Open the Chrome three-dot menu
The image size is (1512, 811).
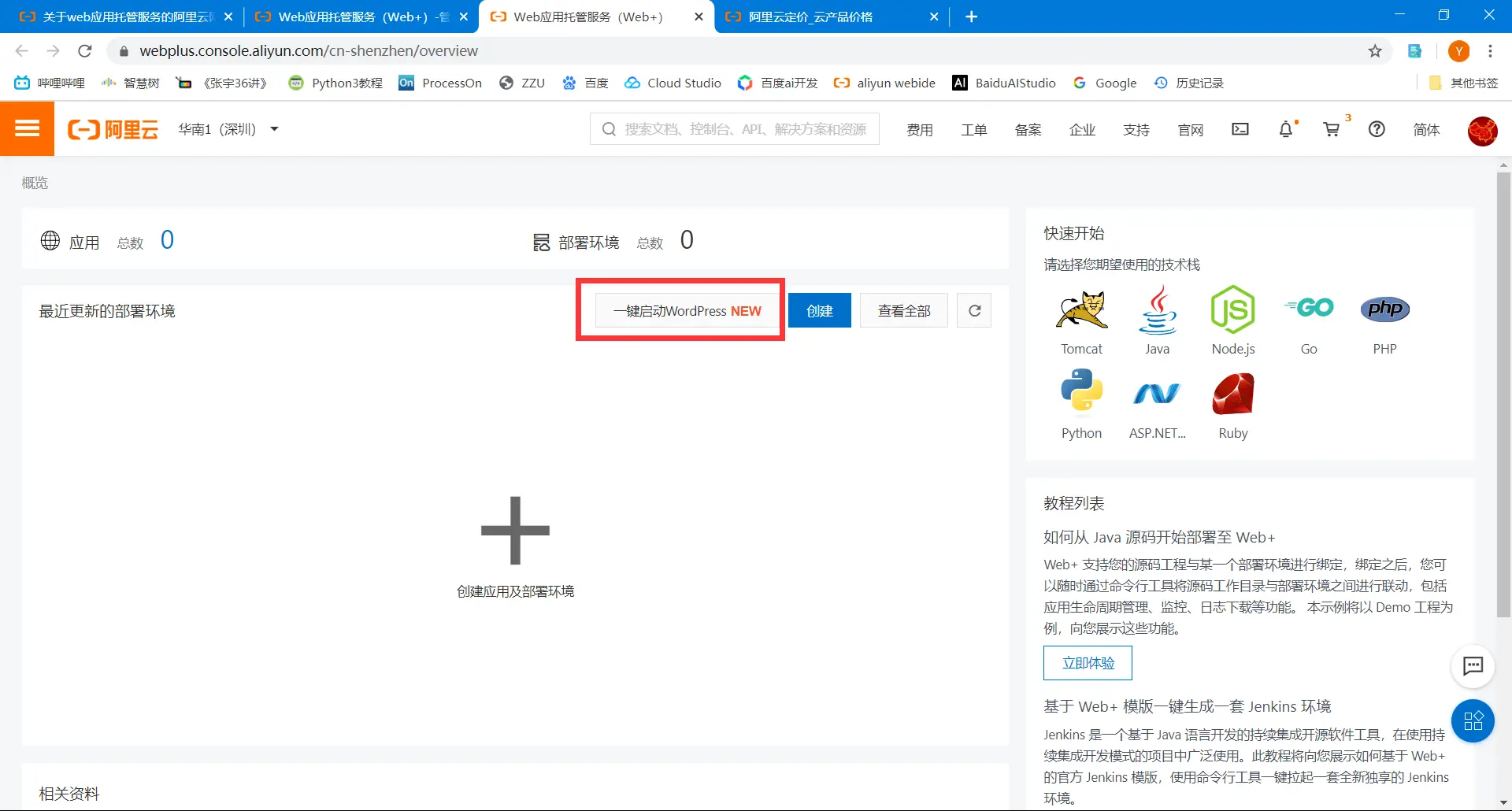1490,51
